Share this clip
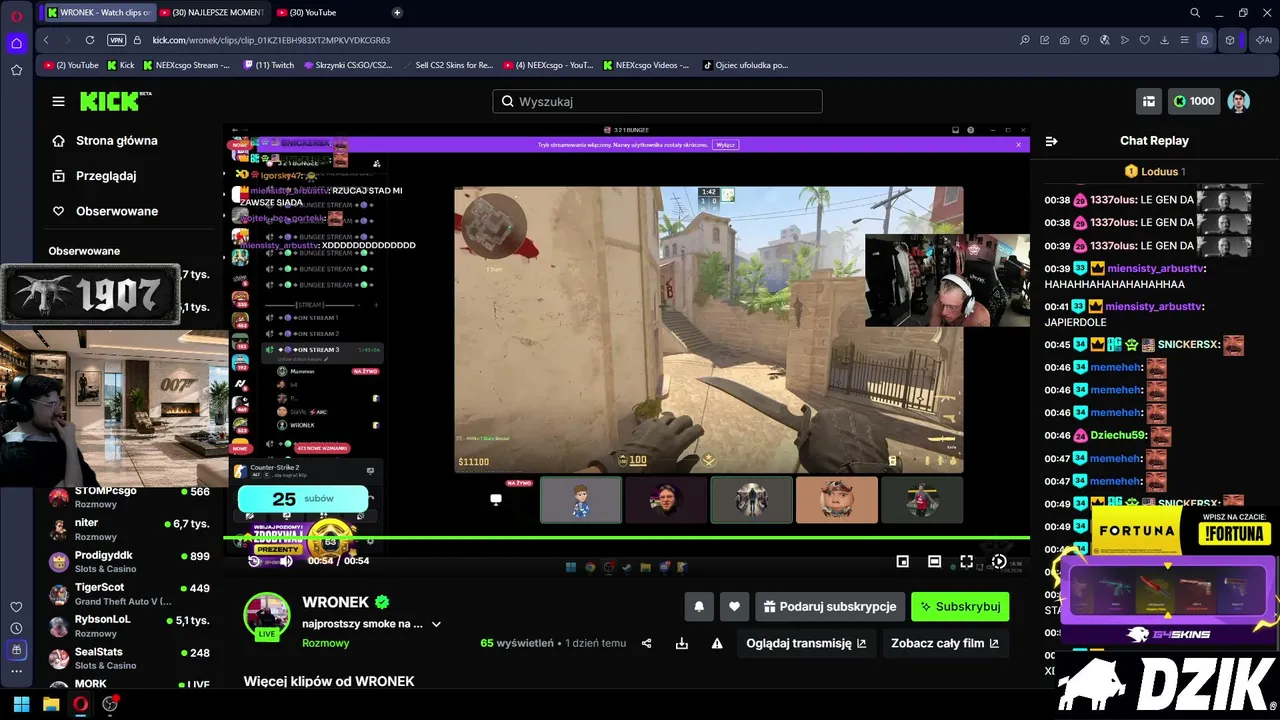 pos(646,643)
